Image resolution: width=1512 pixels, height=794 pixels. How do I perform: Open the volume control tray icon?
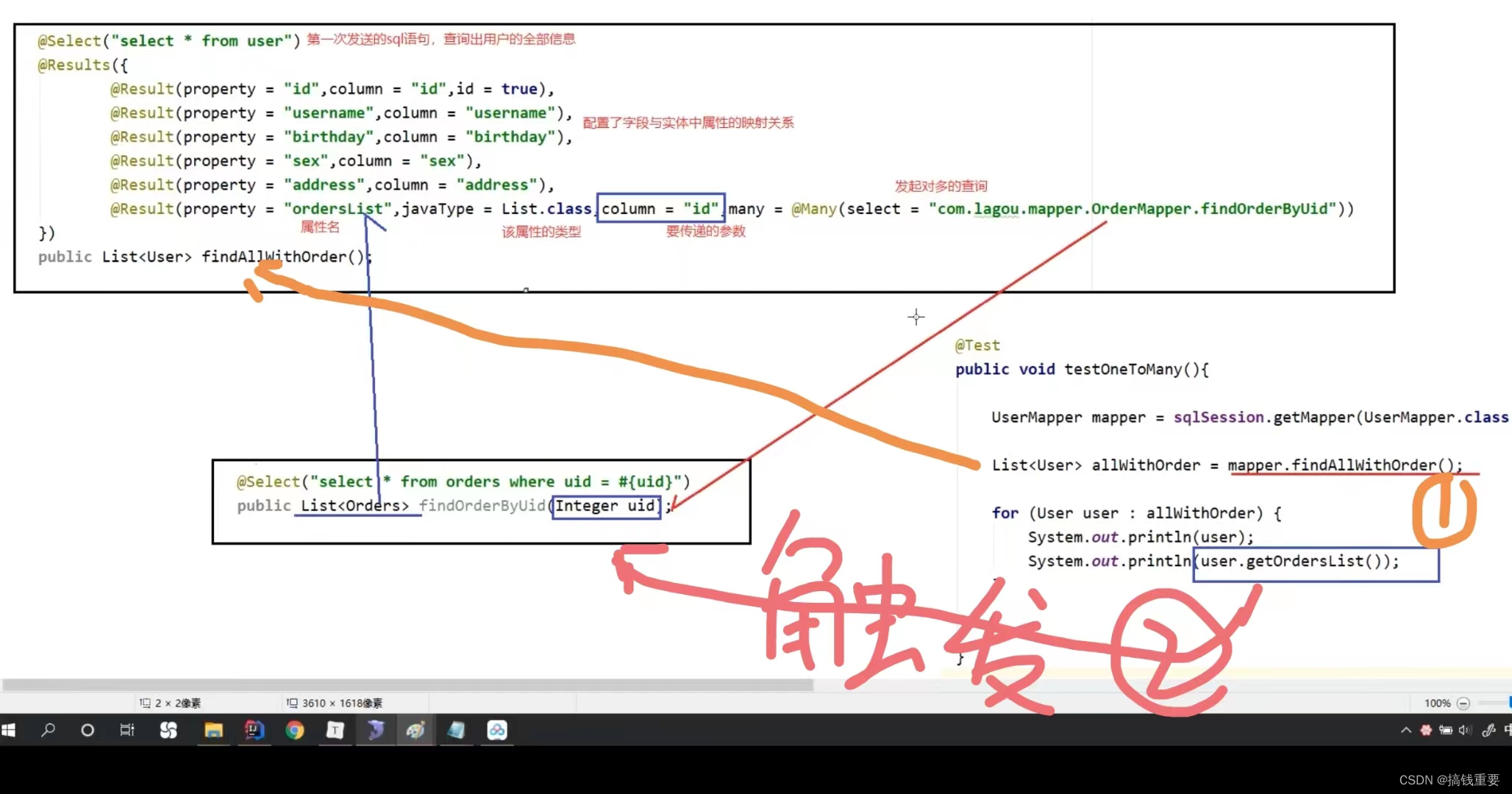(1465, 730)
